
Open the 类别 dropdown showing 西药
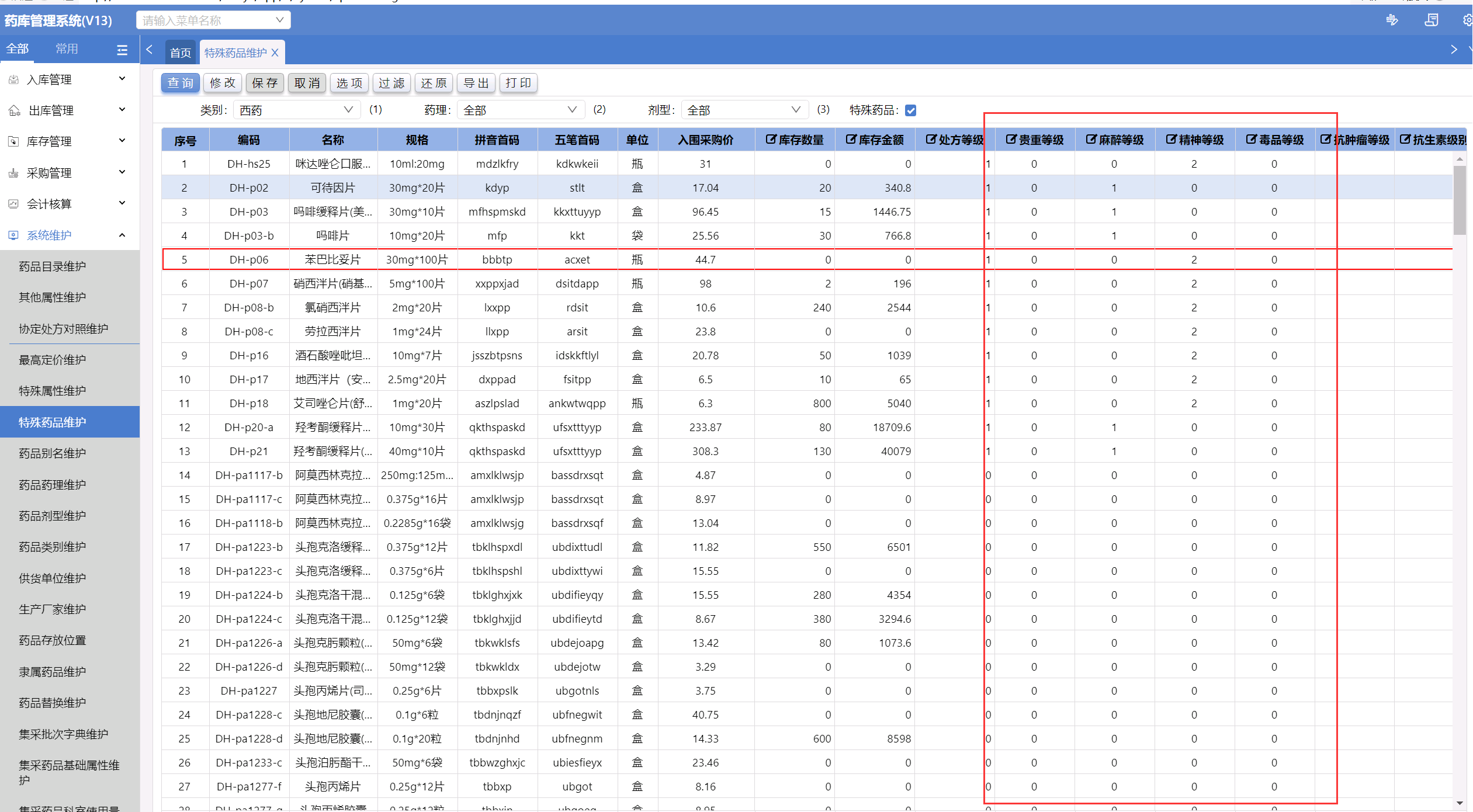[x=296, y=110]
